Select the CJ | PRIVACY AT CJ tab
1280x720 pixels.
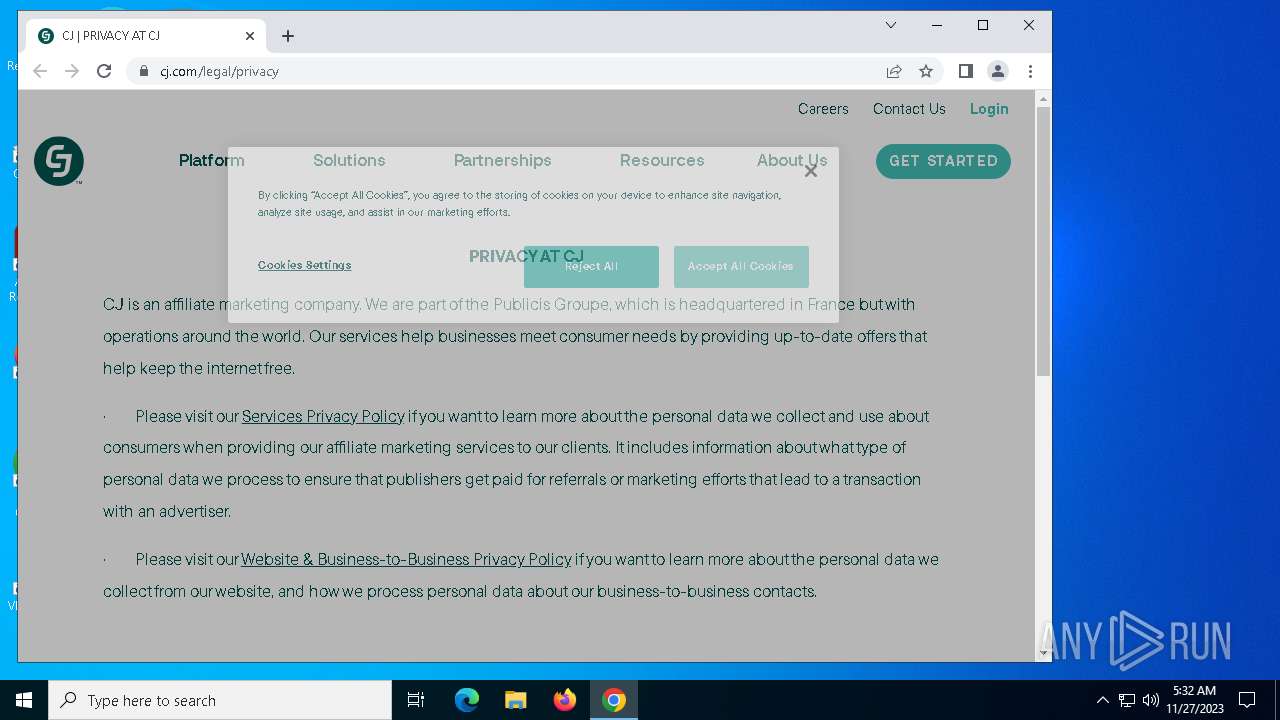pyautogui.click(x=146, y=36)
